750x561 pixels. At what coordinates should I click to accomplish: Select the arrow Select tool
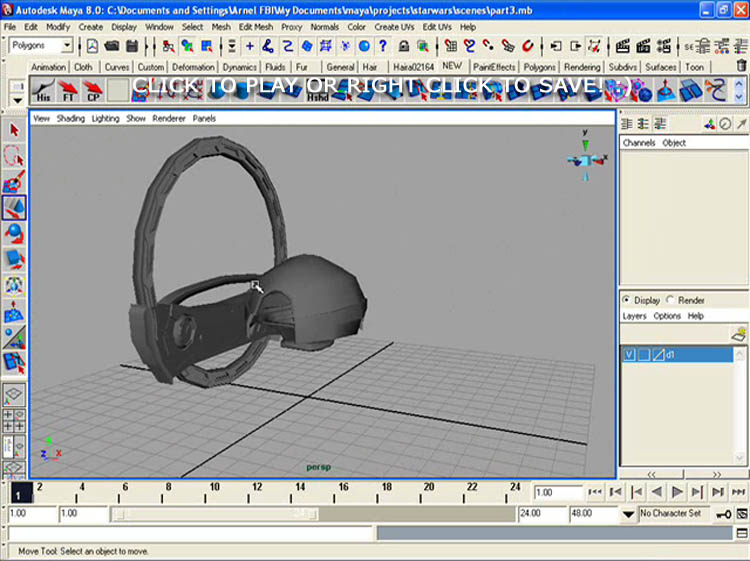click(14, 130)
